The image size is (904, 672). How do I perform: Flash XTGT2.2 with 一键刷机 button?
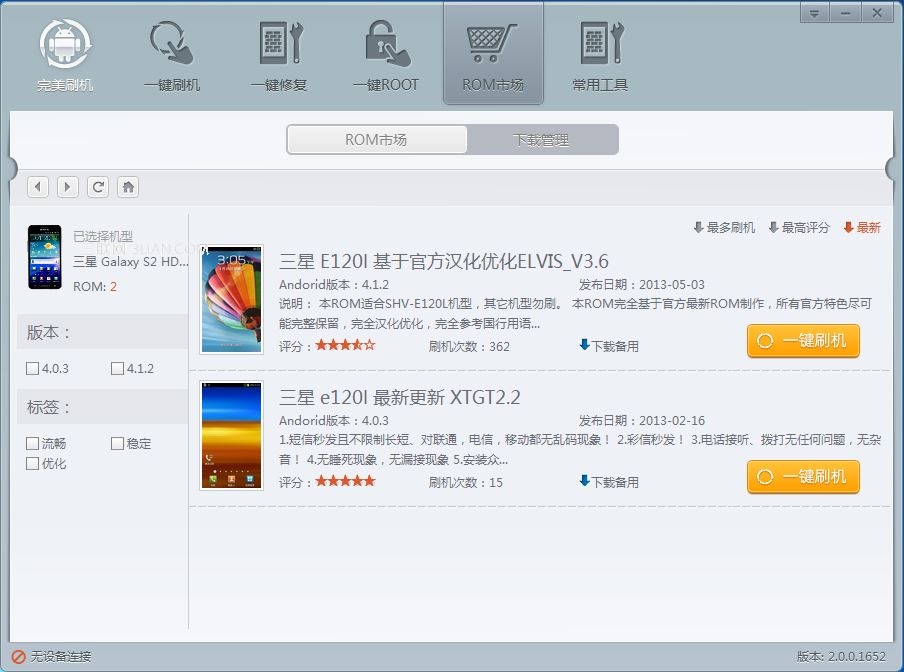point(803,477)
